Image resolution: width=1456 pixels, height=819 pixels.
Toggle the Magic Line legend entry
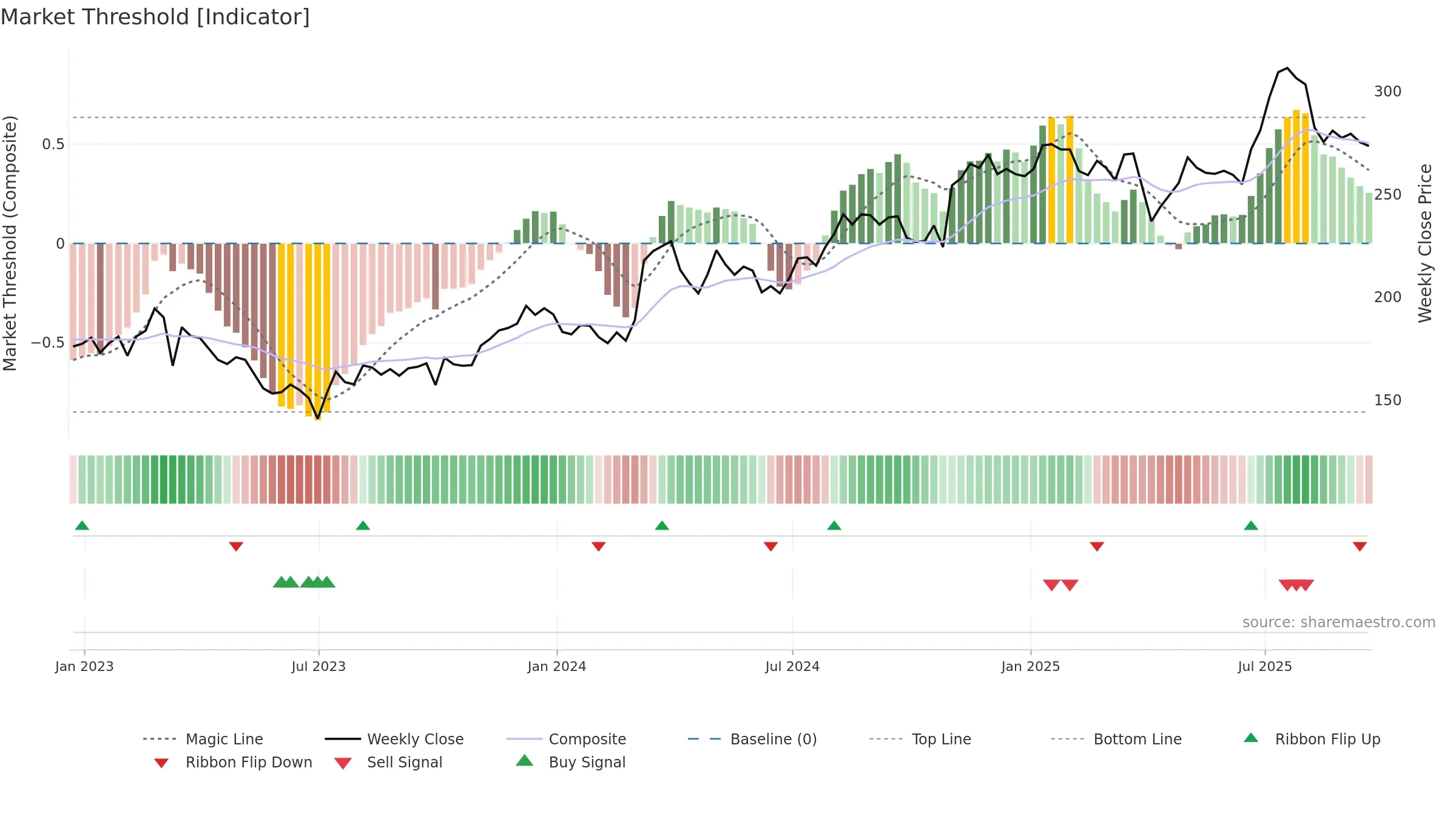(x=203, y=739)
